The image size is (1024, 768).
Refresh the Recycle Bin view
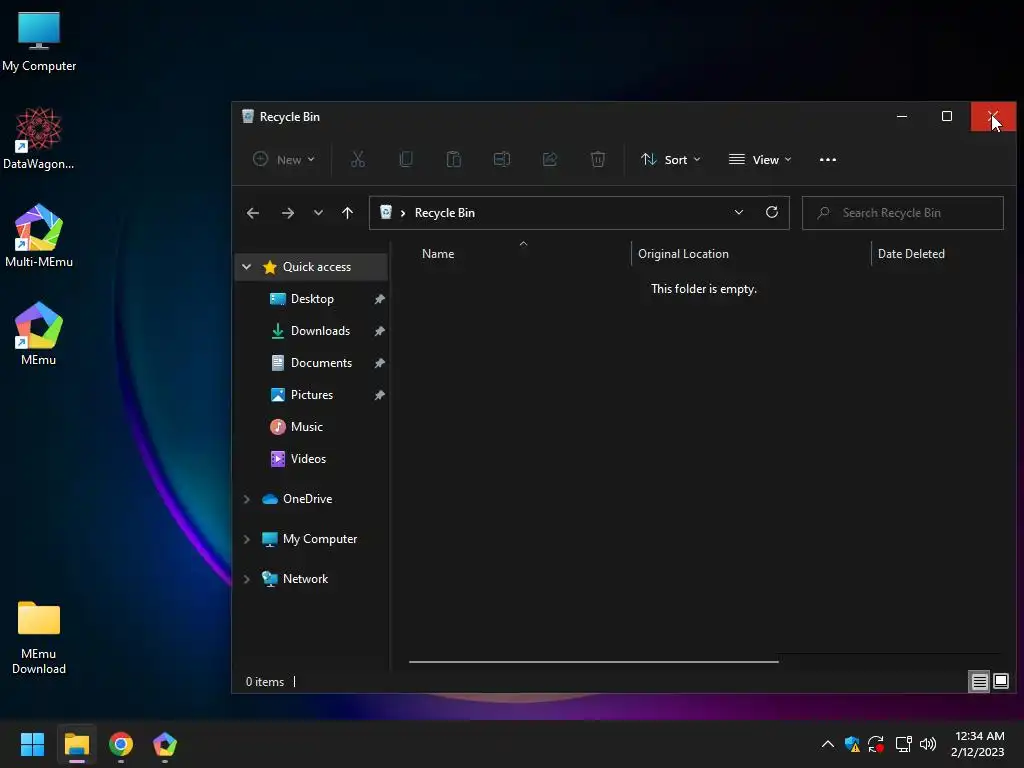click(x=772, y=212)
